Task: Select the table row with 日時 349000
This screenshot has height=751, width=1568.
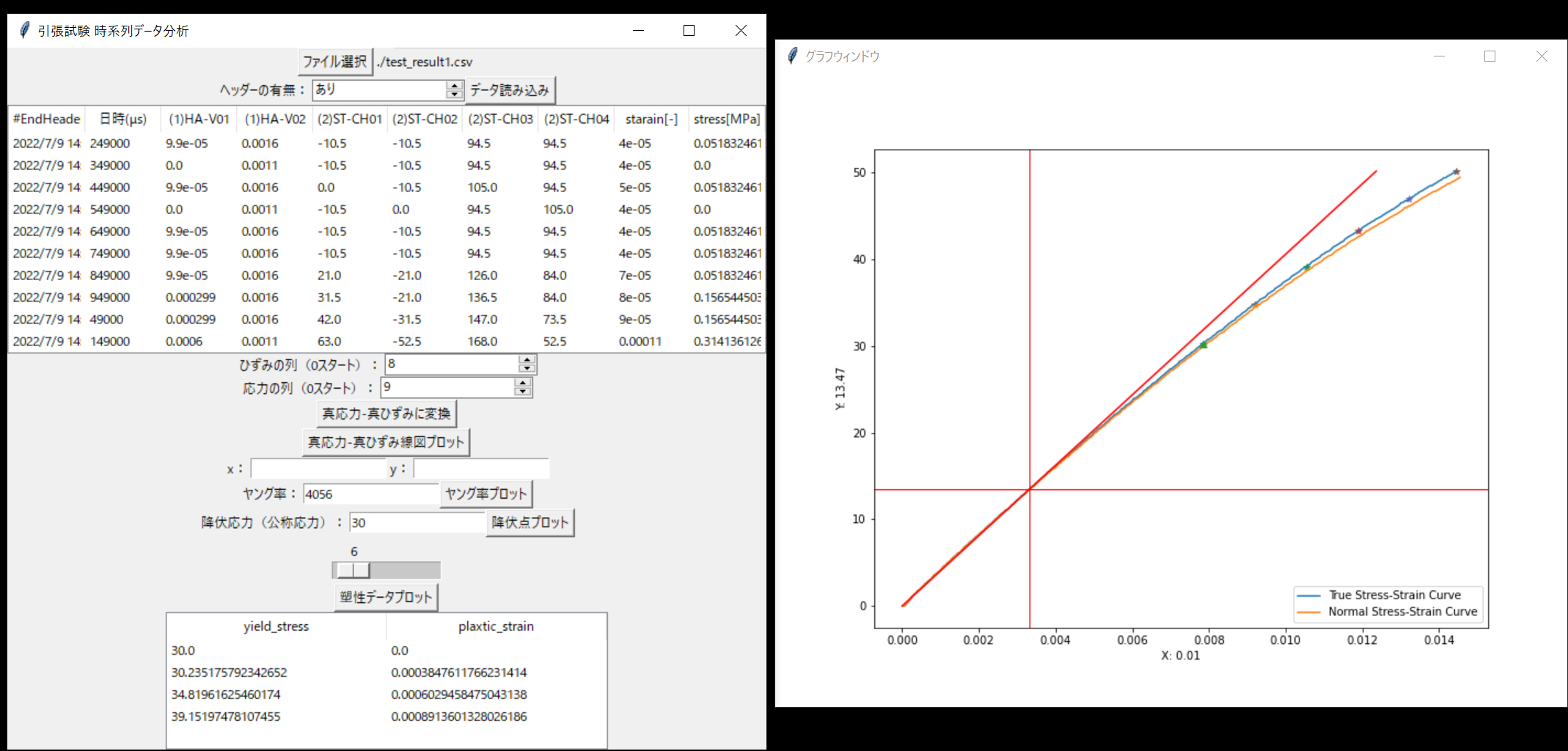Action: [x=386, y=165]
